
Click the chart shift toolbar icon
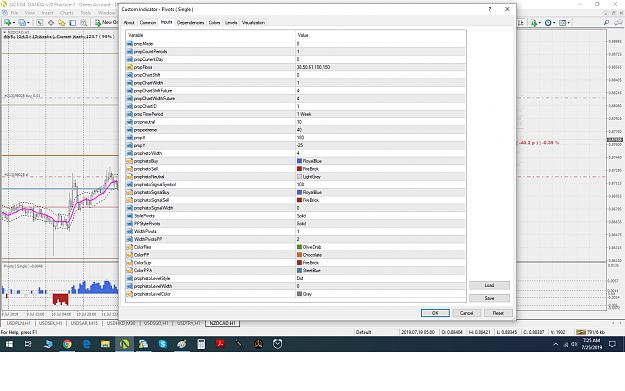(521, 23)
